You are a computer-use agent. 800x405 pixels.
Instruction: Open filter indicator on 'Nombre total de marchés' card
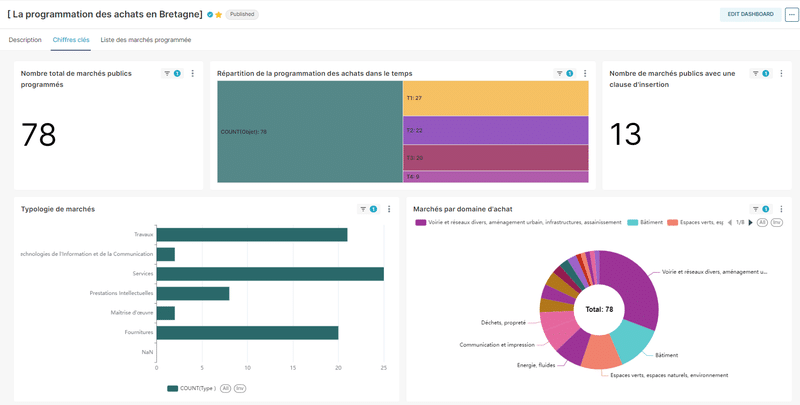pos(172,73)
